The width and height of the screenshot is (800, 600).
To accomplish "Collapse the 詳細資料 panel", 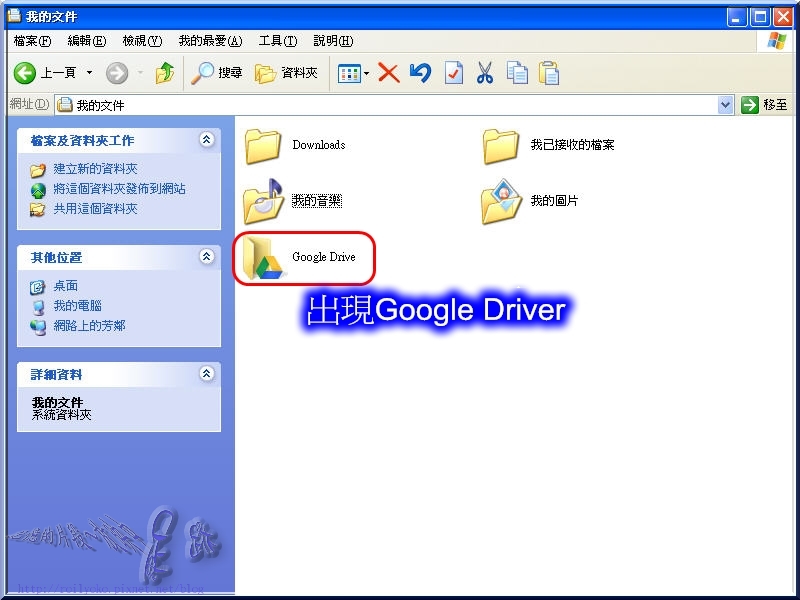I will [207, 373].
